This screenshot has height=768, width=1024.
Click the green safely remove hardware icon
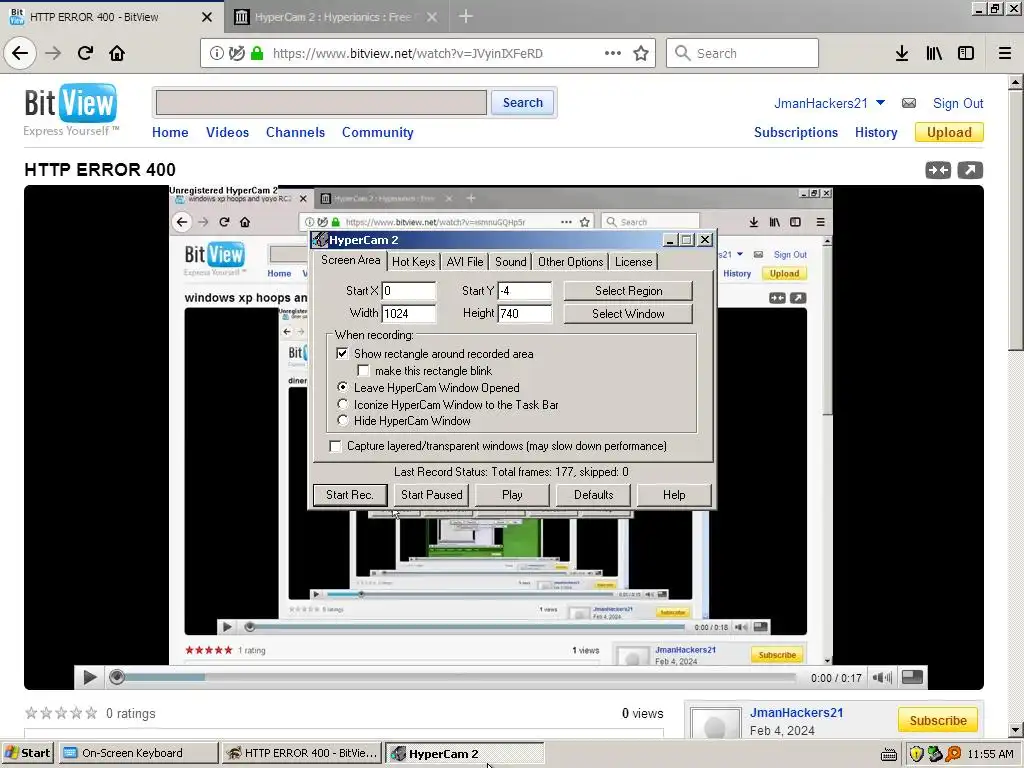tap(935, 754)
